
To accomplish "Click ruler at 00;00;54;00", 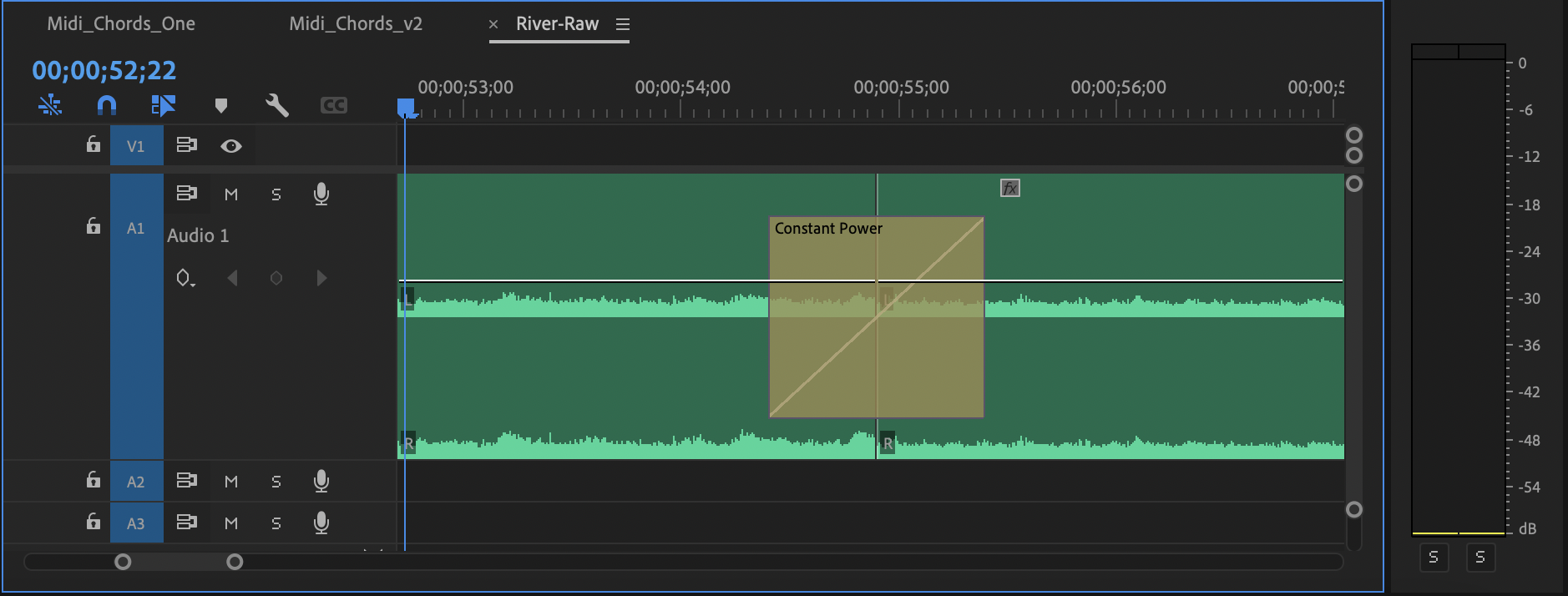I will pos(682,88).
